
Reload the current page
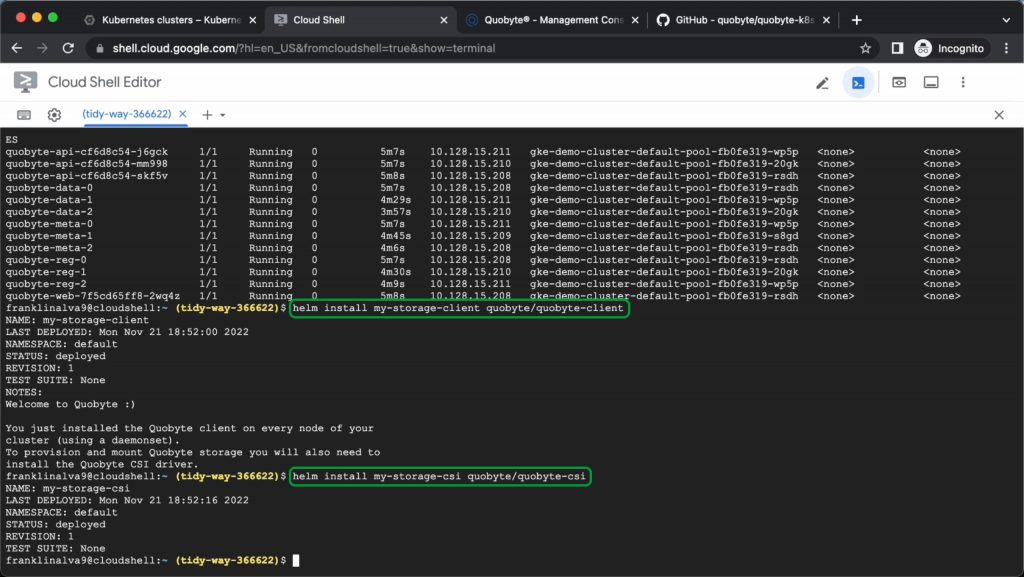[68, 48]
